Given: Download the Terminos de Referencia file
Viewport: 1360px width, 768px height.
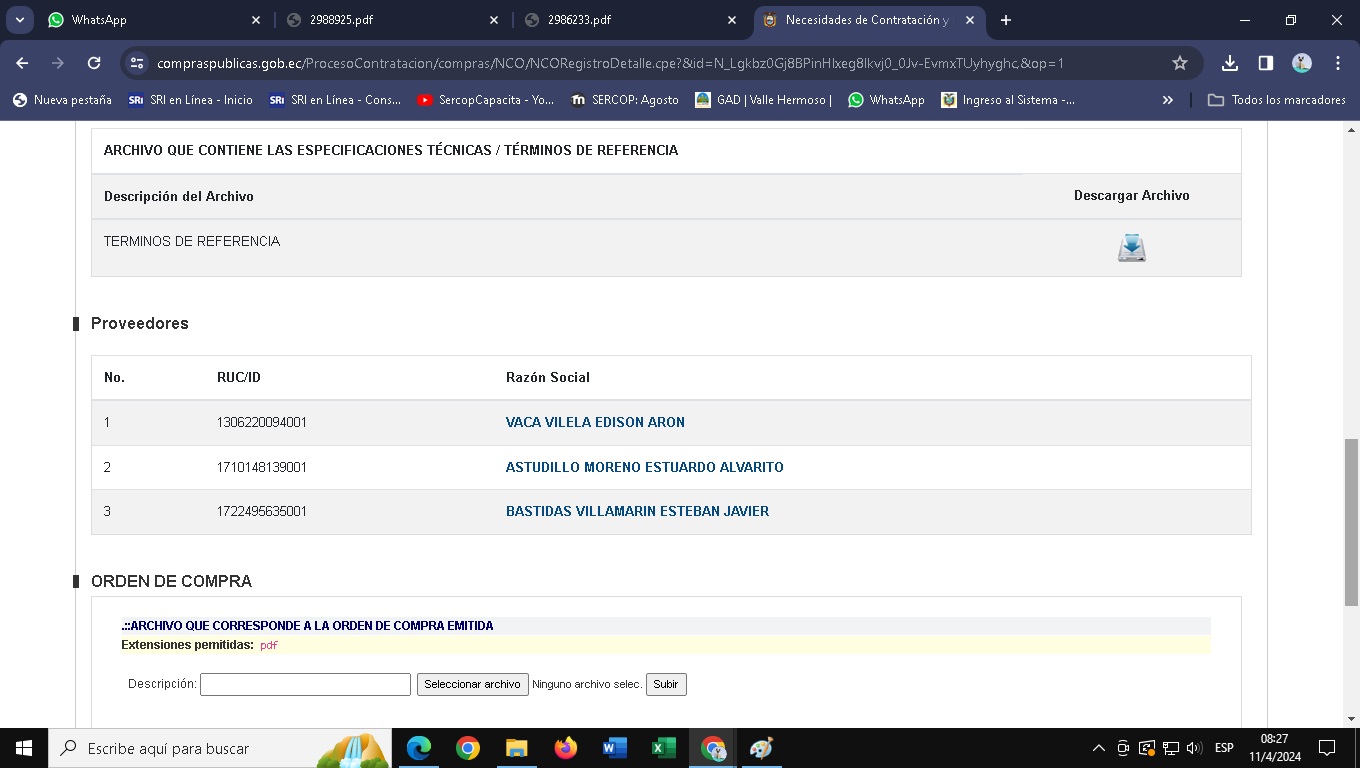Looking at the screenshot, I should click(x=1131, y=248).
